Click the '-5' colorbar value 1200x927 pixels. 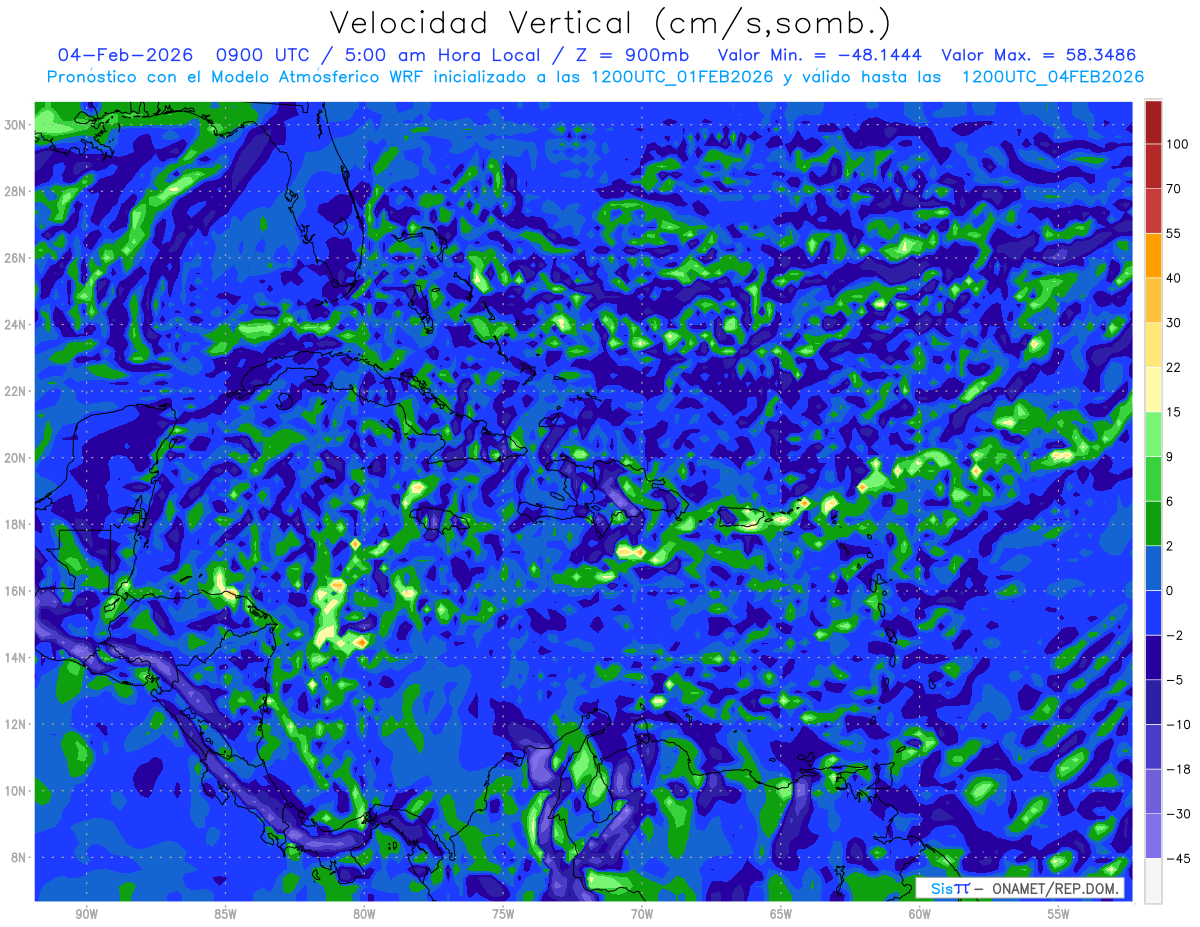[1174, 679]
